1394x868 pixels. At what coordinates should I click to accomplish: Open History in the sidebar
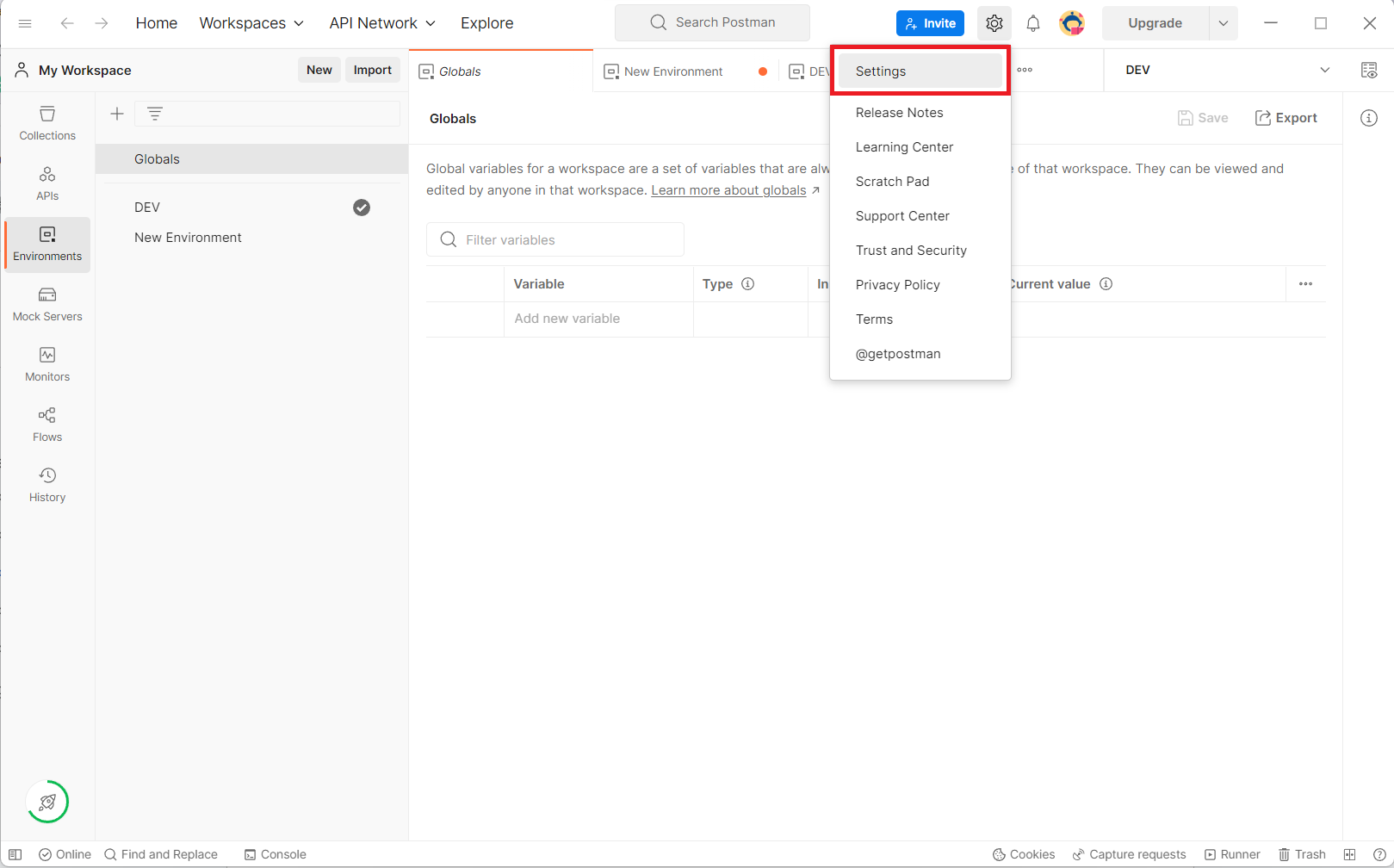click(x=47, y=486)
